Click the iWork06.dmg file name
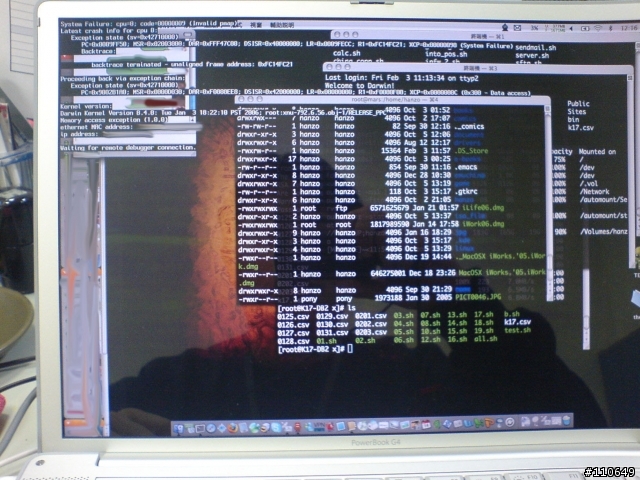 [483, 224]
